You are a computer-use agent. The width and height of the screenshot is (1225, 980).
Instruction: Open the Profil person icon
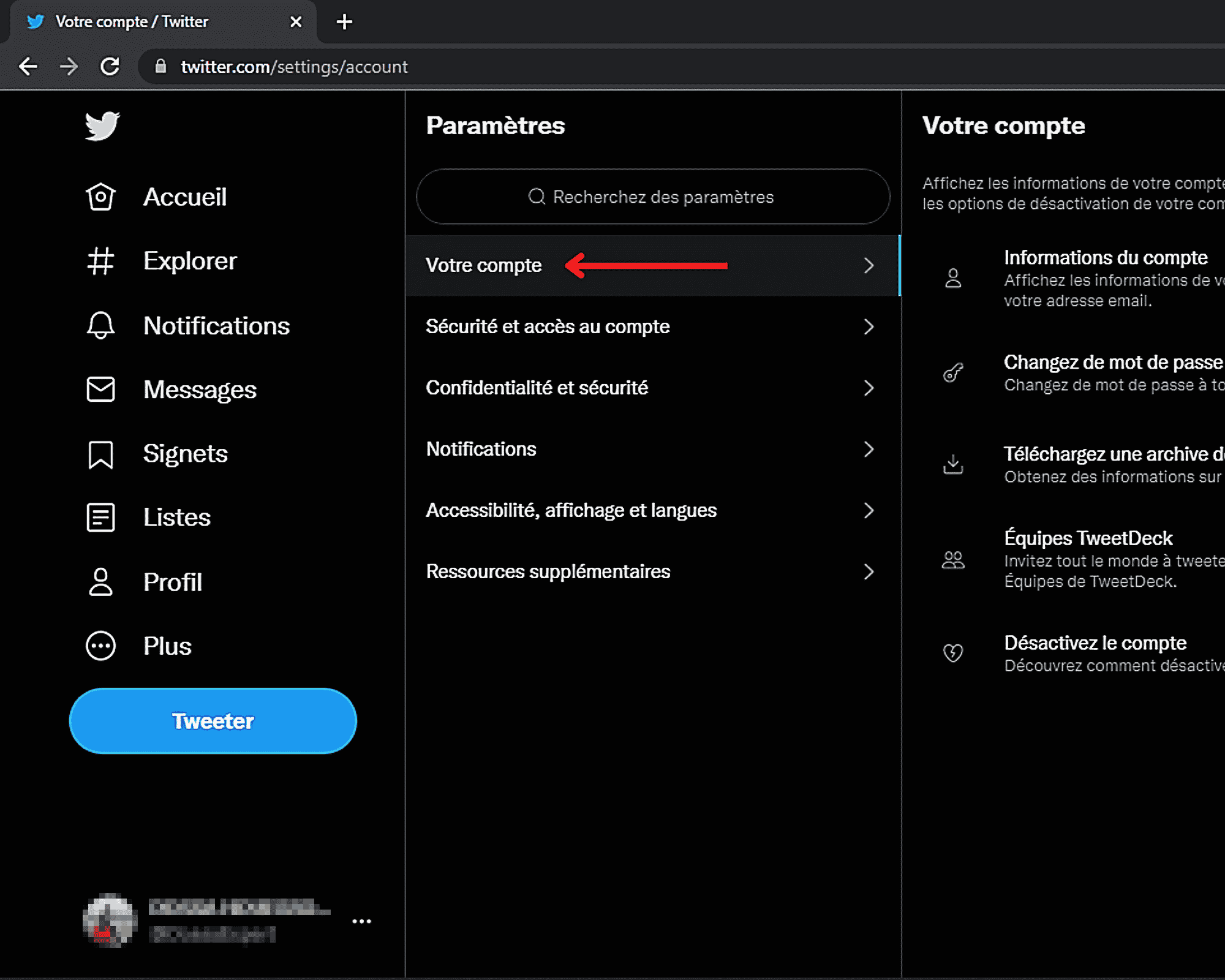[x=100, y=582]
